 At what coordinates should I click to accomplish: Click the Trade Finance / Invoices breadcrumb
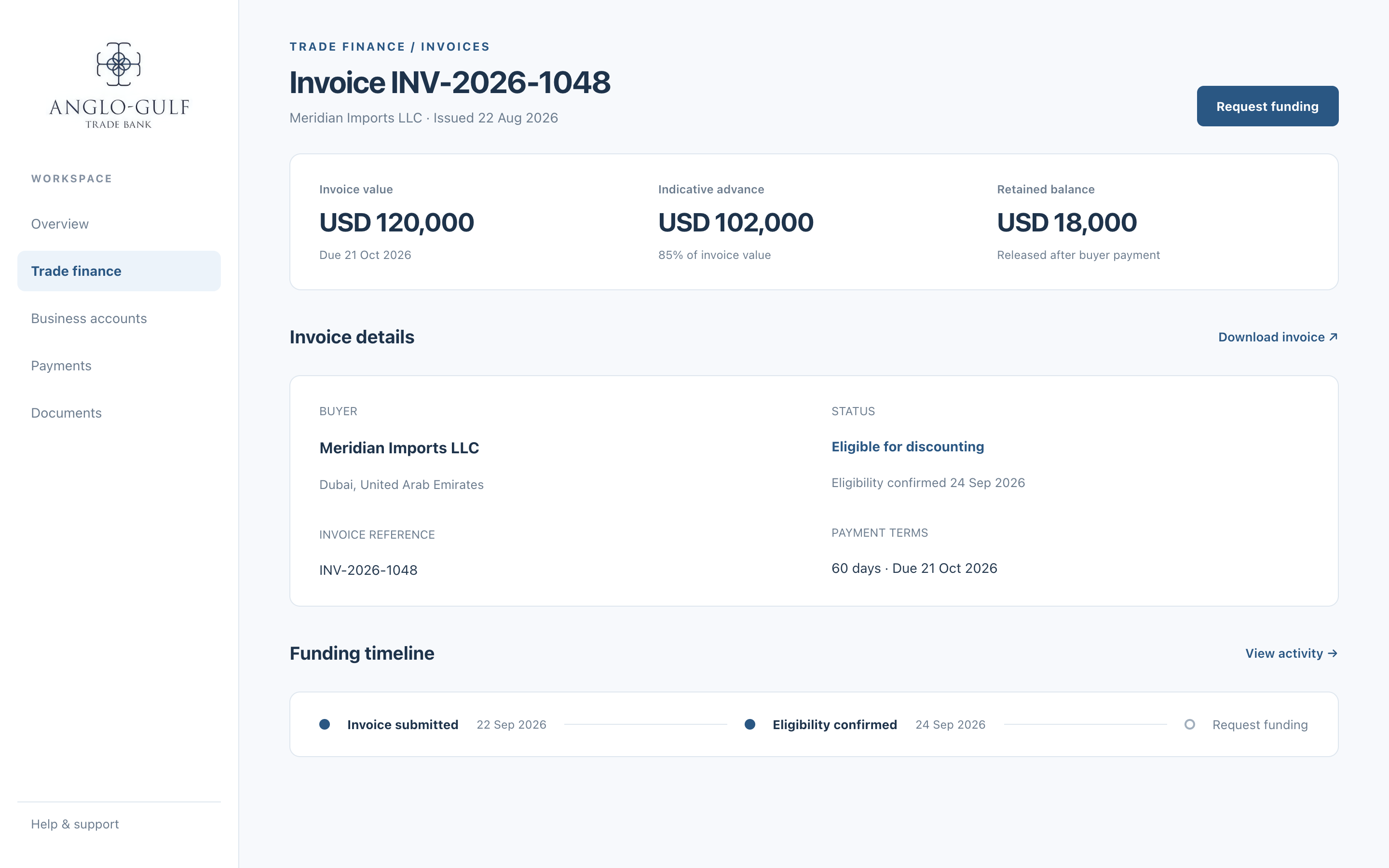coord(390,46)
